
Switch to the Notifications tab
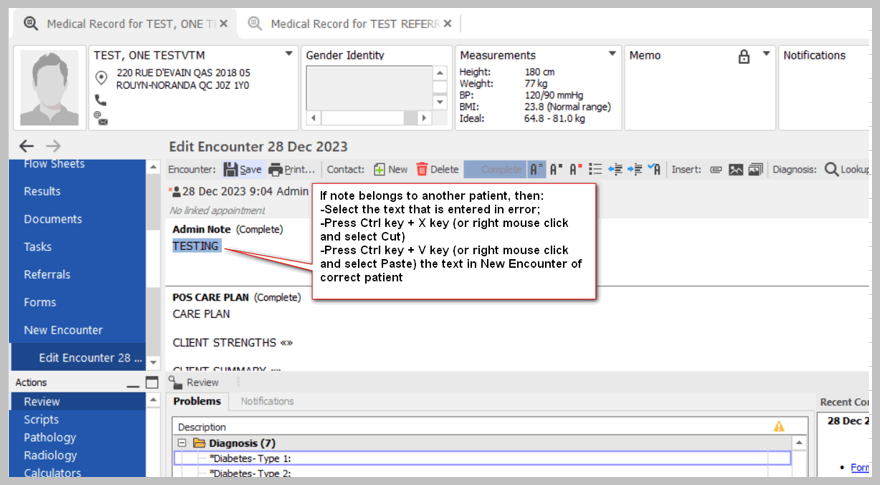tap(267, 401)
